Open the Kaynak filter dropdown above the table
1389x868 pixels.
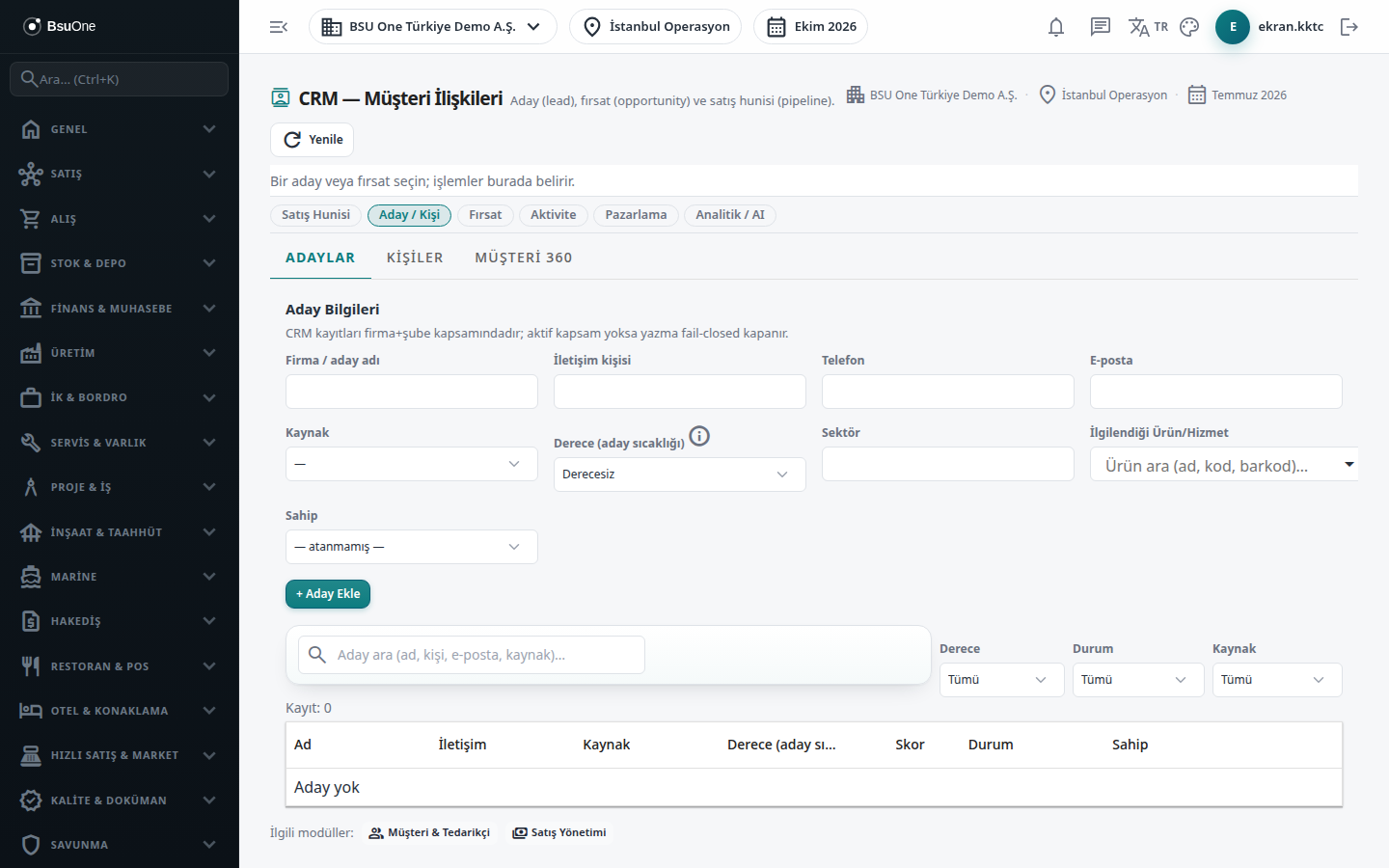(1277, 680)
